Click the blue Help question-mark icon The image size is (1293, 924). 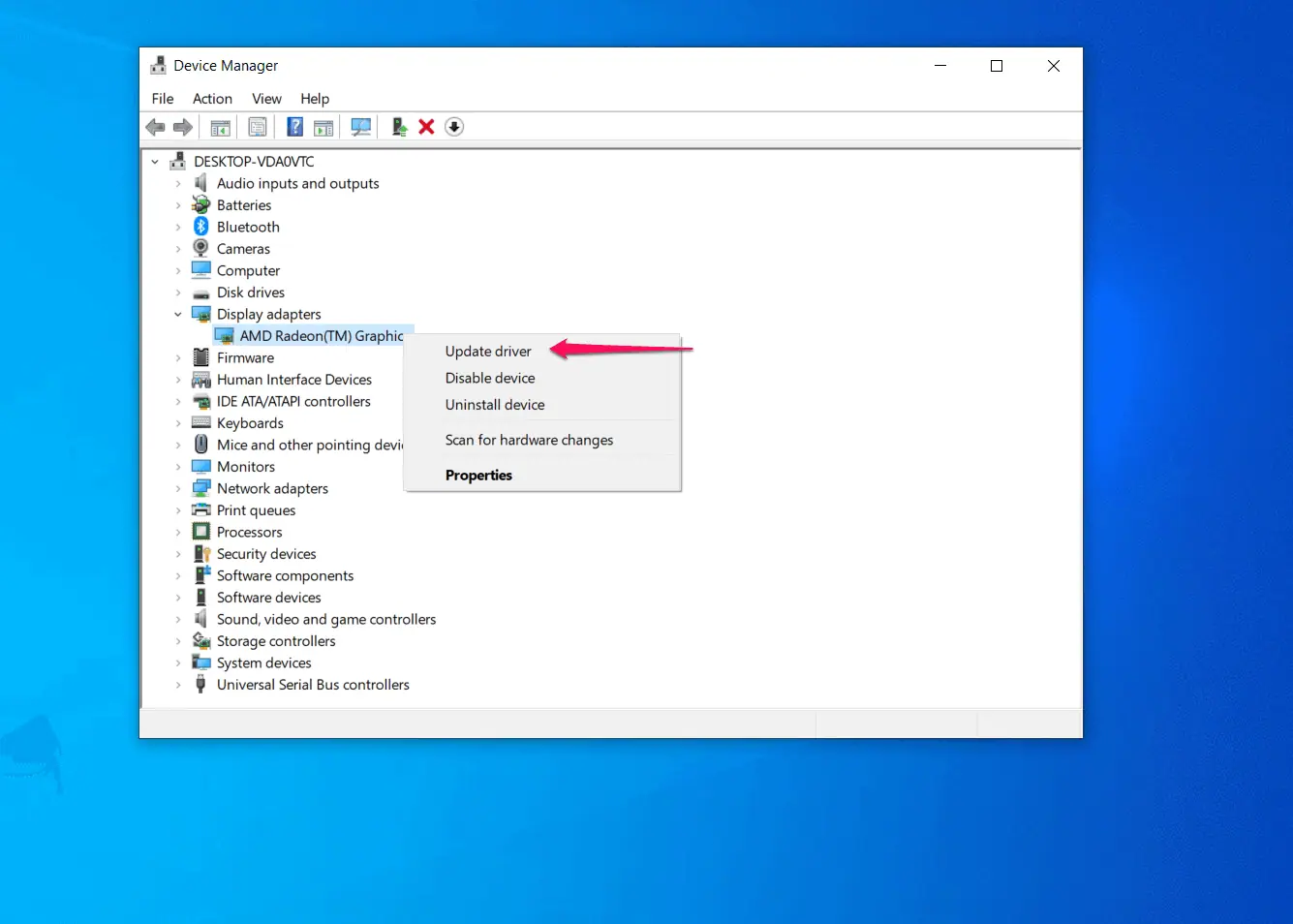295,127
